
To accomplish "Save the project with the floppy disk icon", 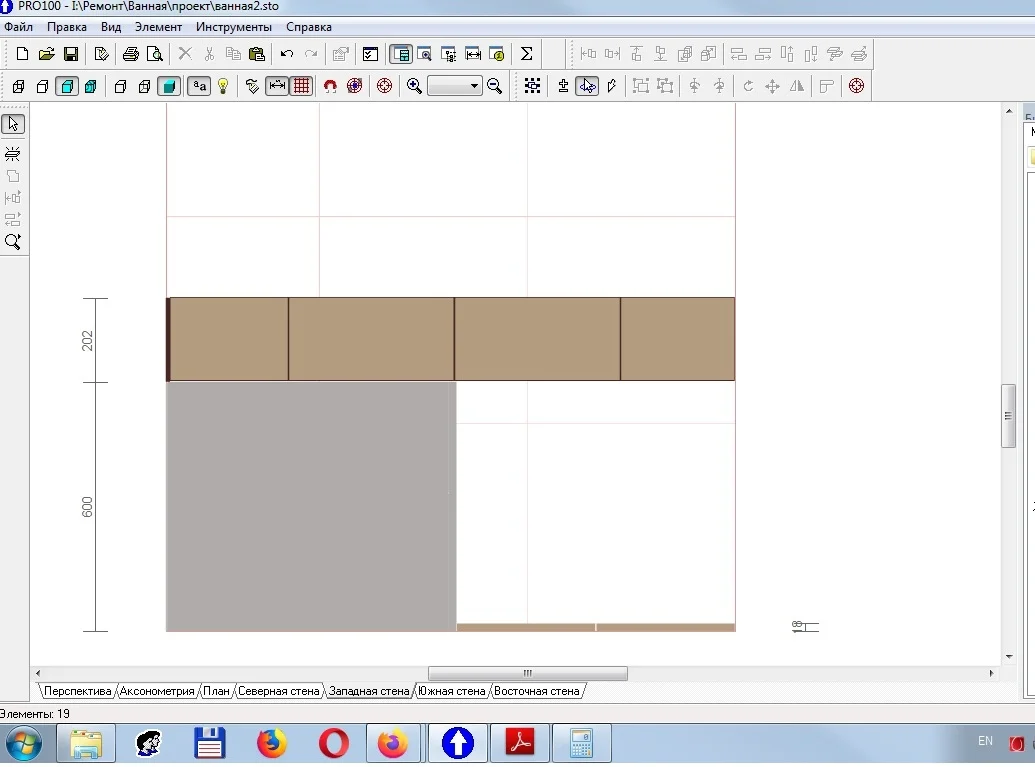I will pyautogui.click(x=71, y=54).
